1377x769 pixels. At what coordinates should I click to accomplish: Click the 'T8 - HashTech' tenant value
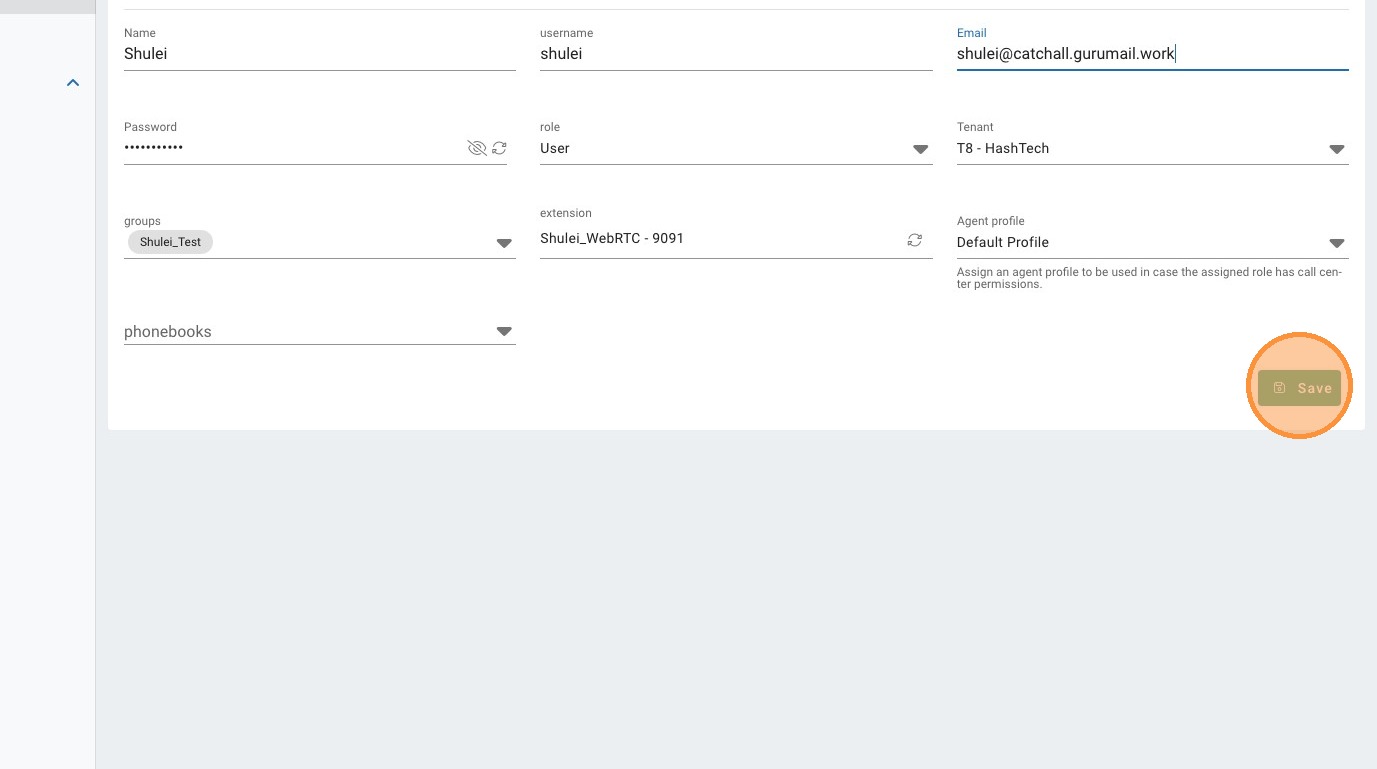pos(1002,148)
